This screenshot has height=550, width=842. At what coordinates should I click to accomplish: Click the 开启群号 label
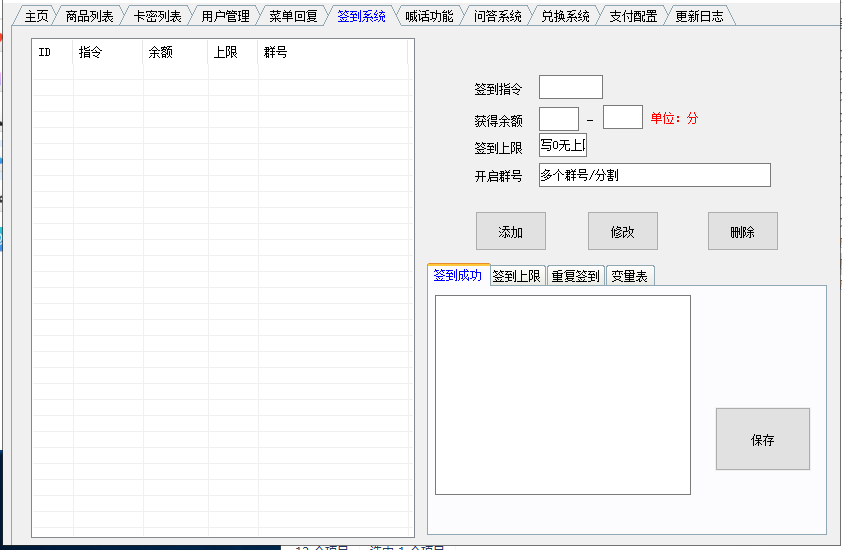coord(498,176)
